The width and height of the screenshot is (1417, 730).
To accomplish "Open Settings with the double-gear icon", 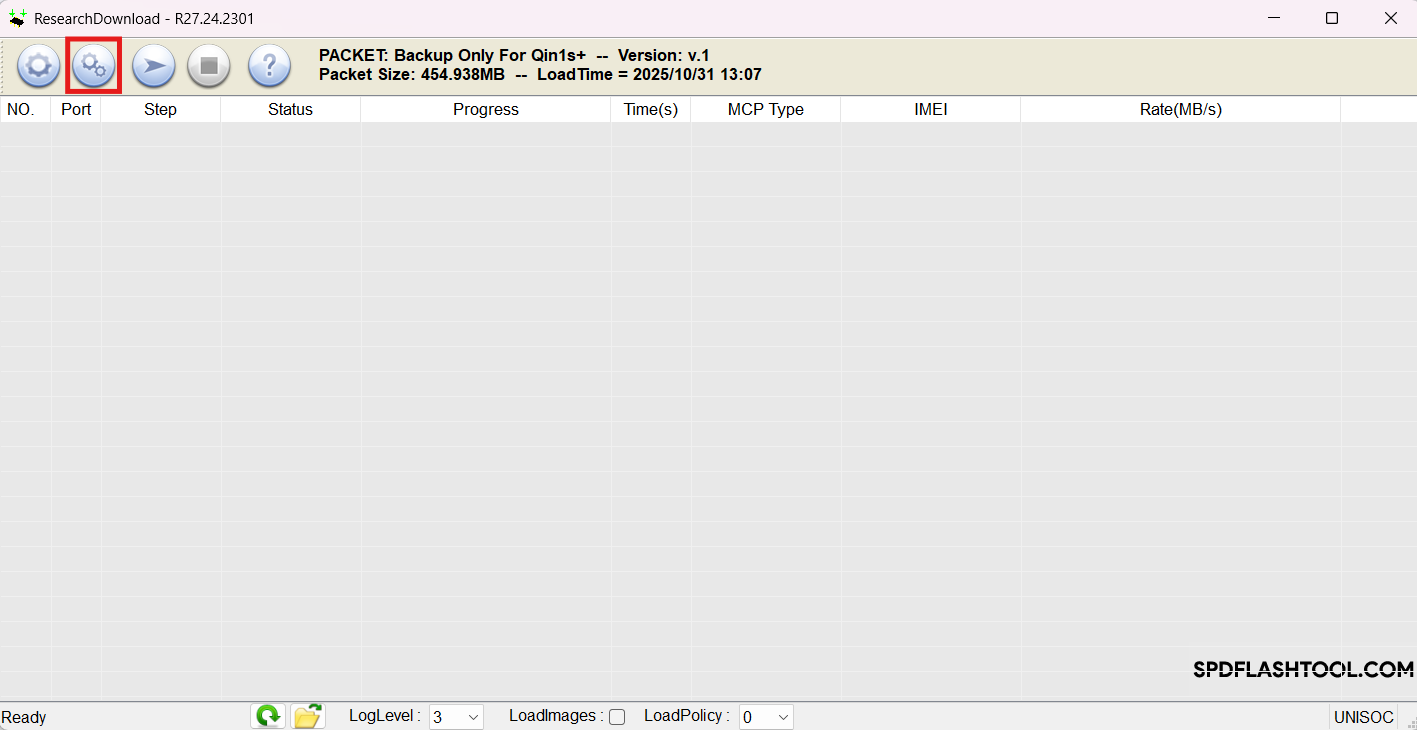I will (94, 66).
